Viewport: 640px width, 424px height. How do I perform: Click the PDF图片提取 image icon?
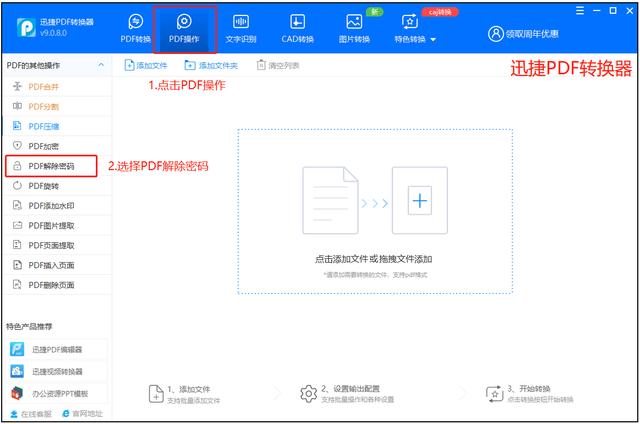click(17, 225)
